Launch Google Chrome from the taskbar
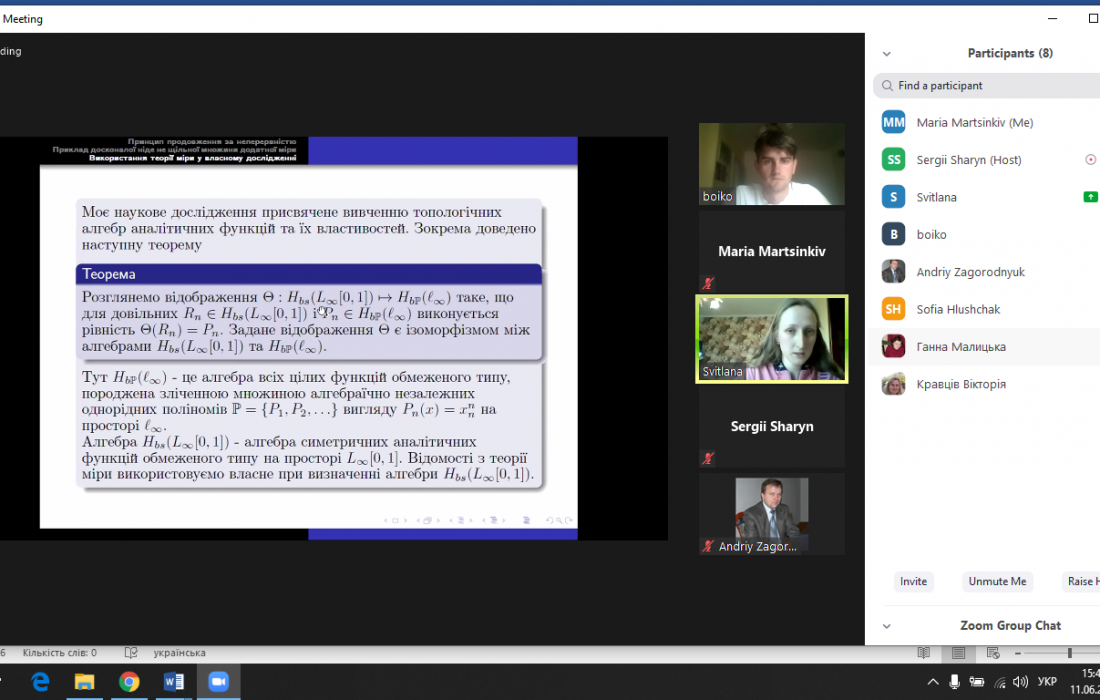The height and width of the screenshot is (700, 1100). tap(129, 681)
